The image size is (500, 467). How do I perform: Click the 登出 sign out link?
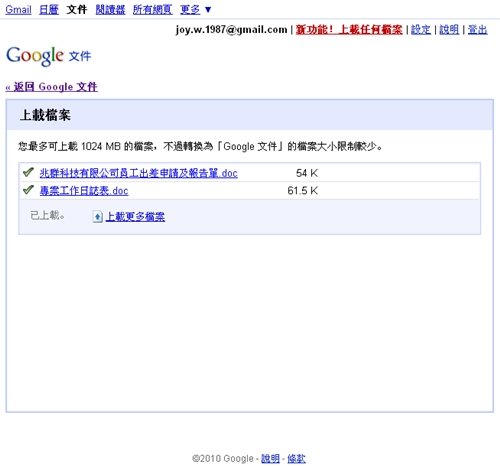(477, 30)
